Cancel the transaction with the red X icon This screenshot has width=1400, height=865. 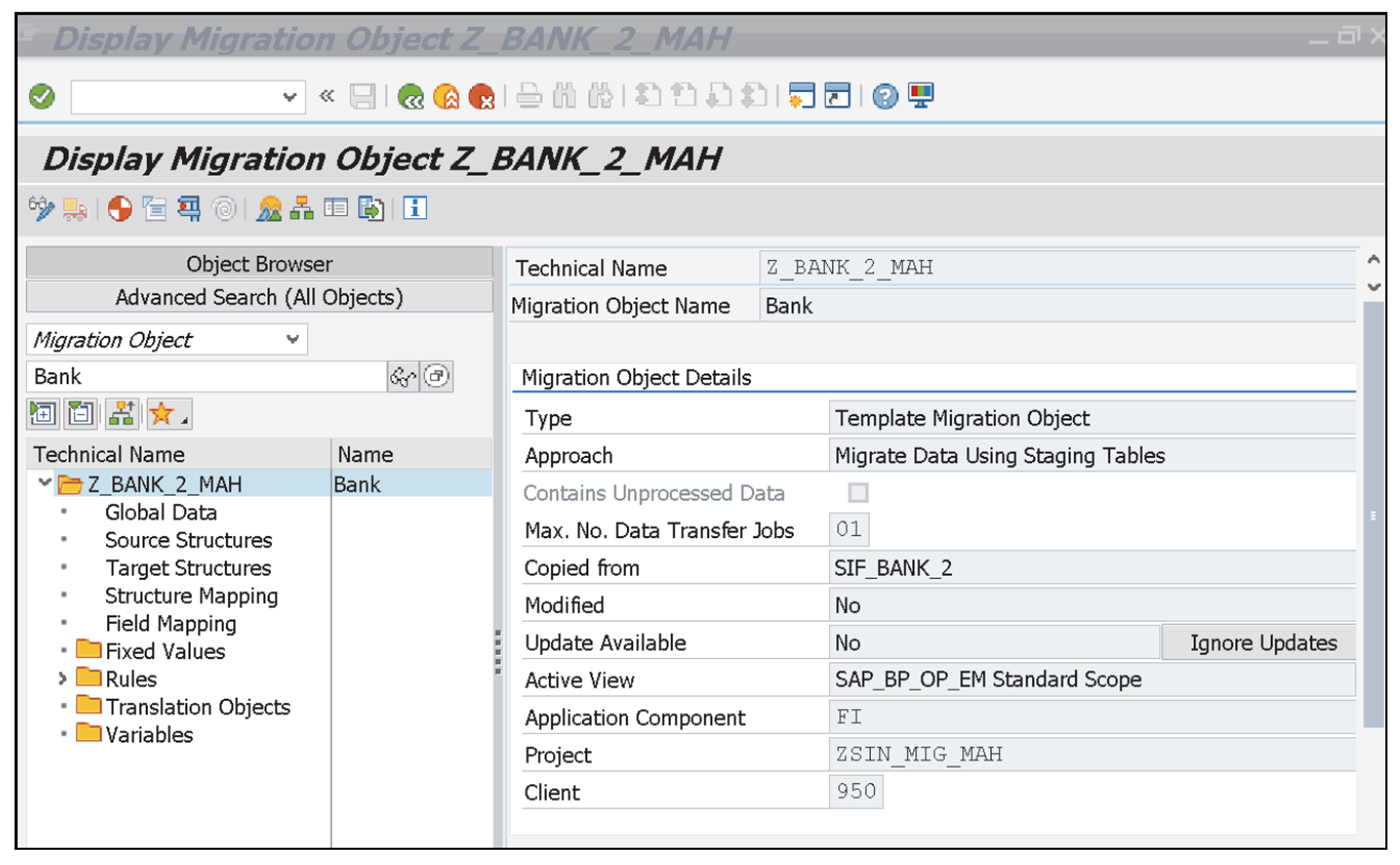point(480,96)
